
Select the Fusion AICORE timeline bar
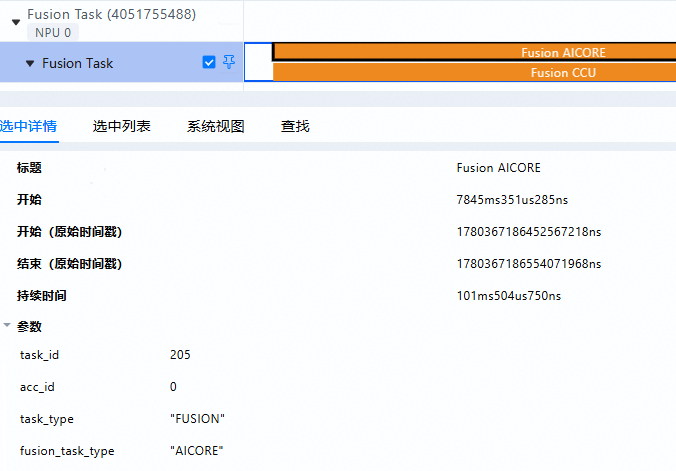pos(474,52)
